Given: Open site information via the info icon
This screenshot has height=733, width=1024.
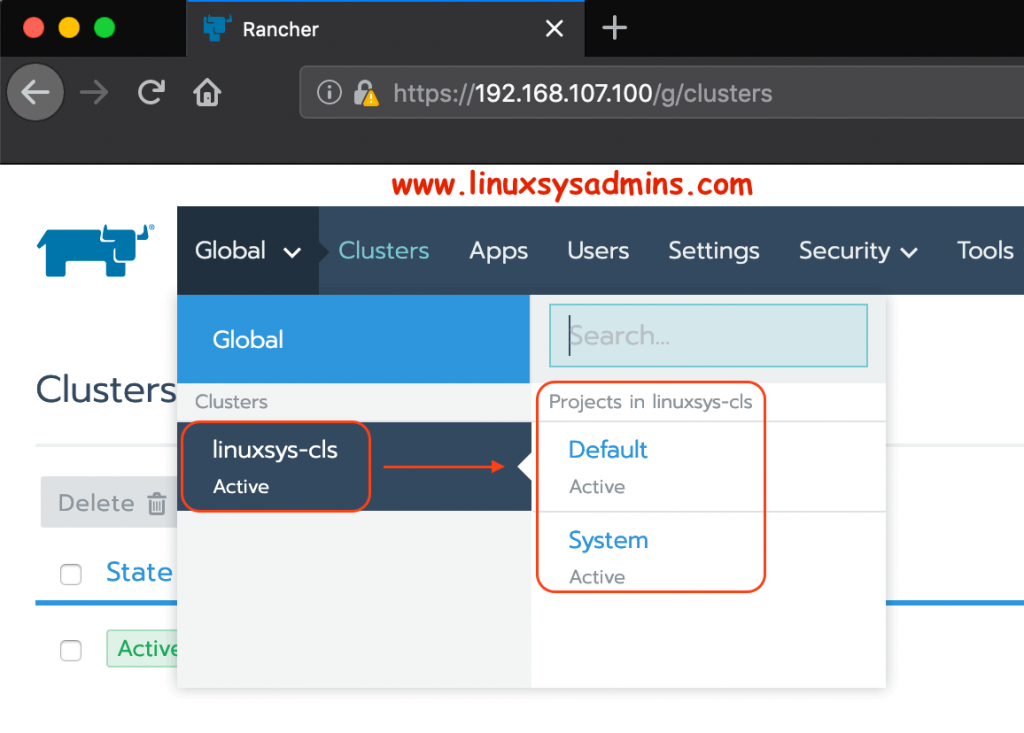Looking at the screenshot, I should point(329,93).
